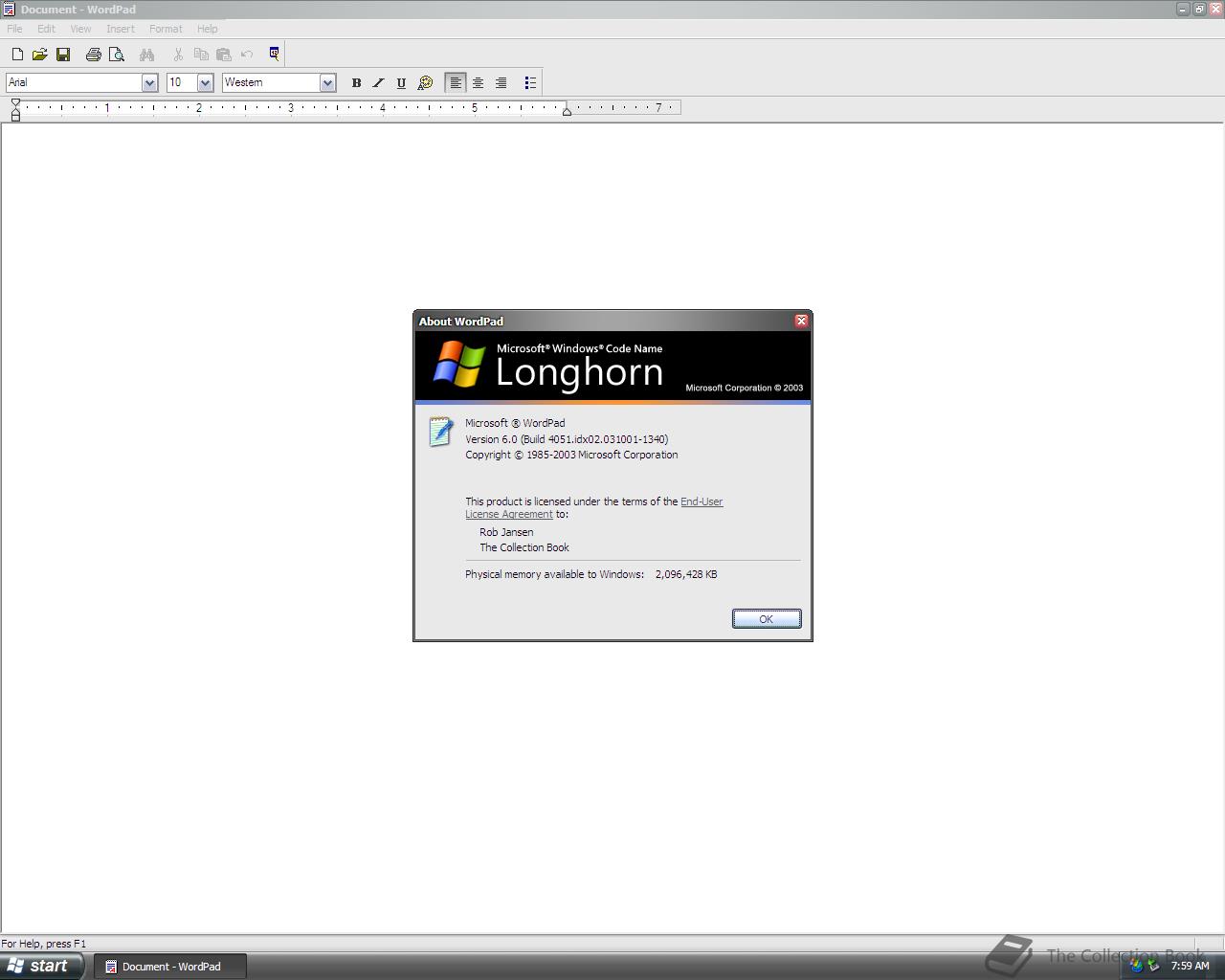
Task: Click the New document icon in WordPad toolbar
Action: coord(17,55)
